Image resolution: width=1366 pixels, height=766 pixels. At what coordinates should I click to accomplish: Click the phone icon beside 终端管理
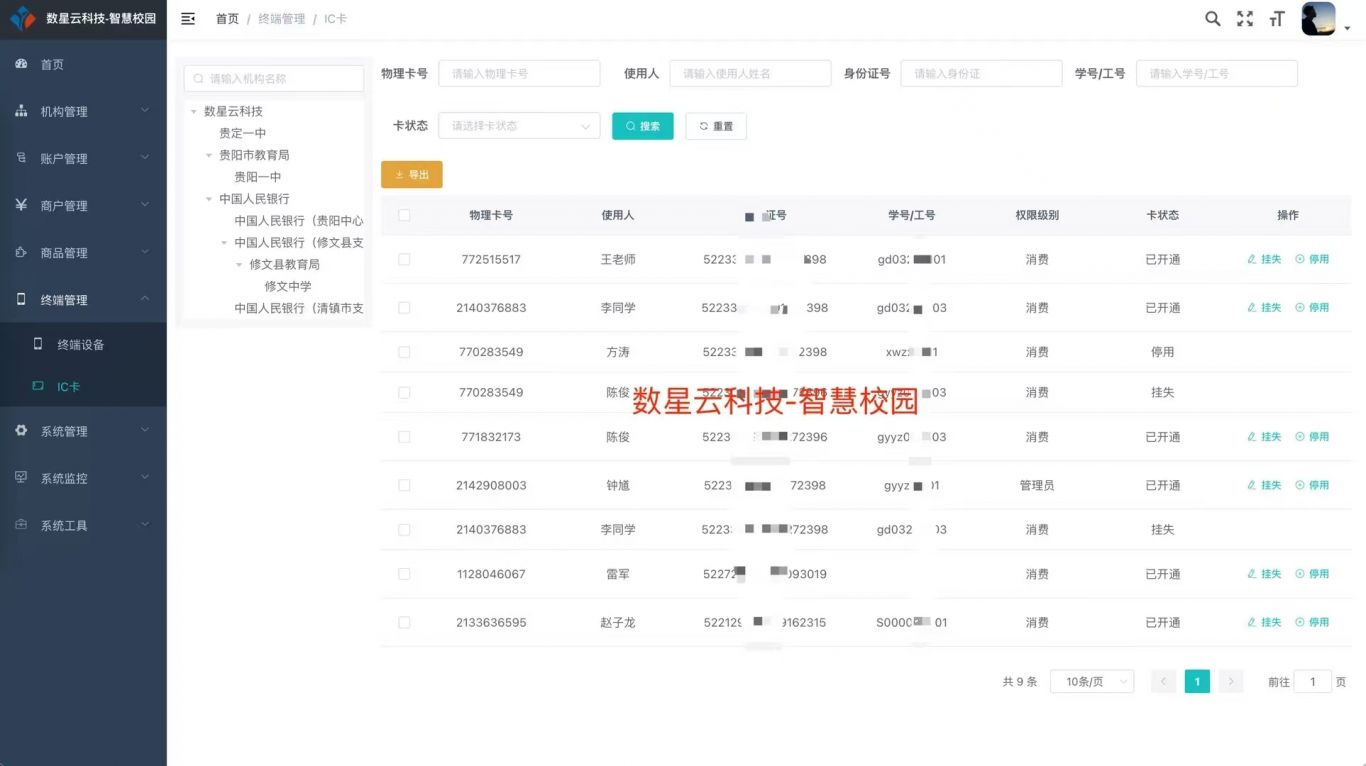pos(21,299)
